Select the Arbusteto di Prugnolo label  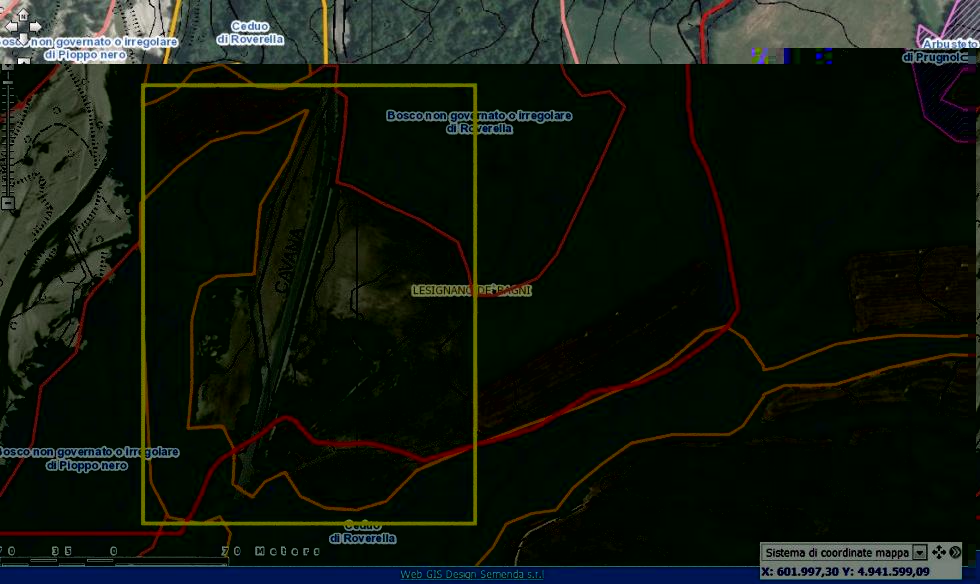click(943, 51)
